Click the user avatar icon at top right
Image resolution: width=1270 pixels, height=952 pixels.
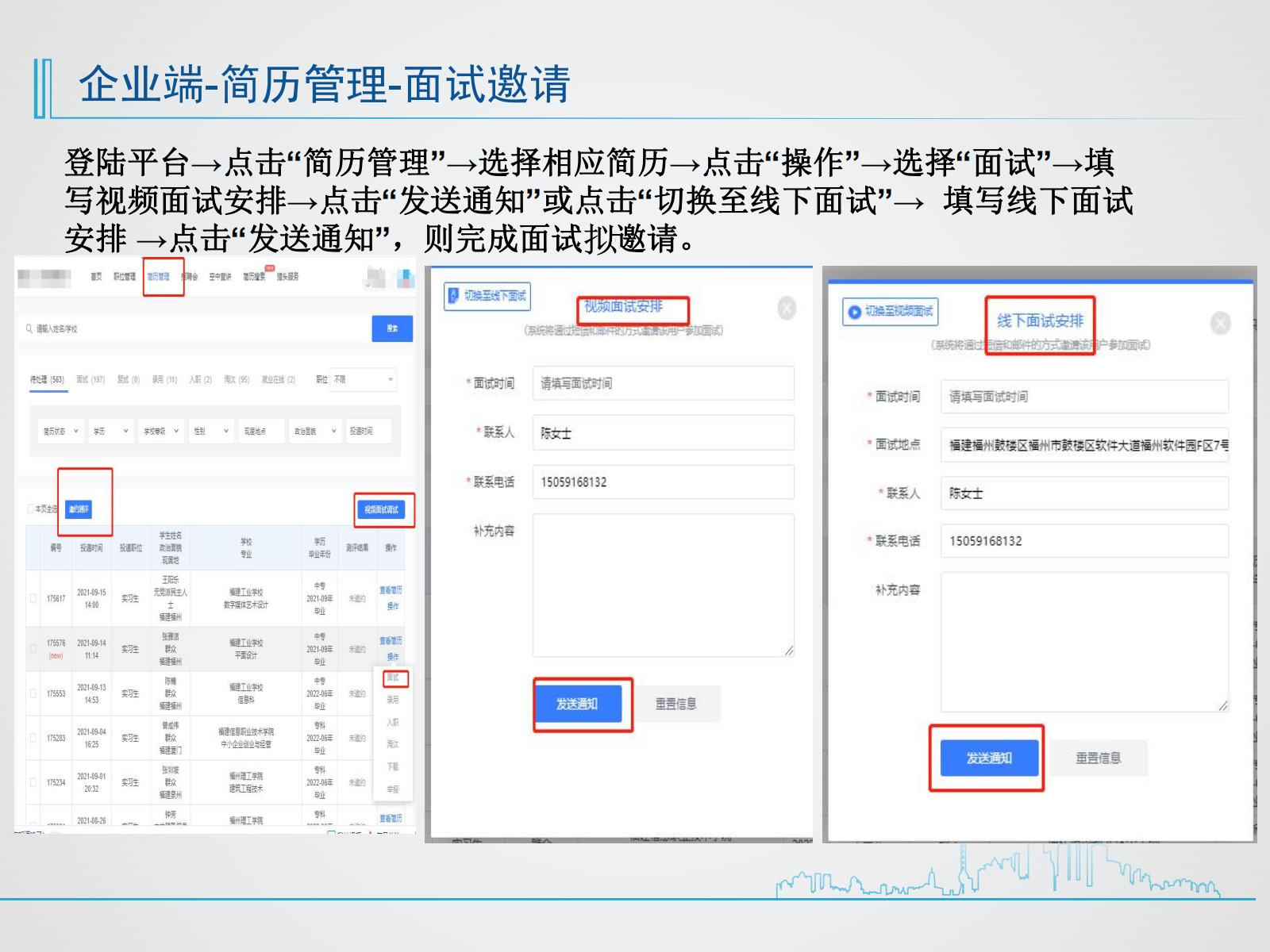[375, 278]
